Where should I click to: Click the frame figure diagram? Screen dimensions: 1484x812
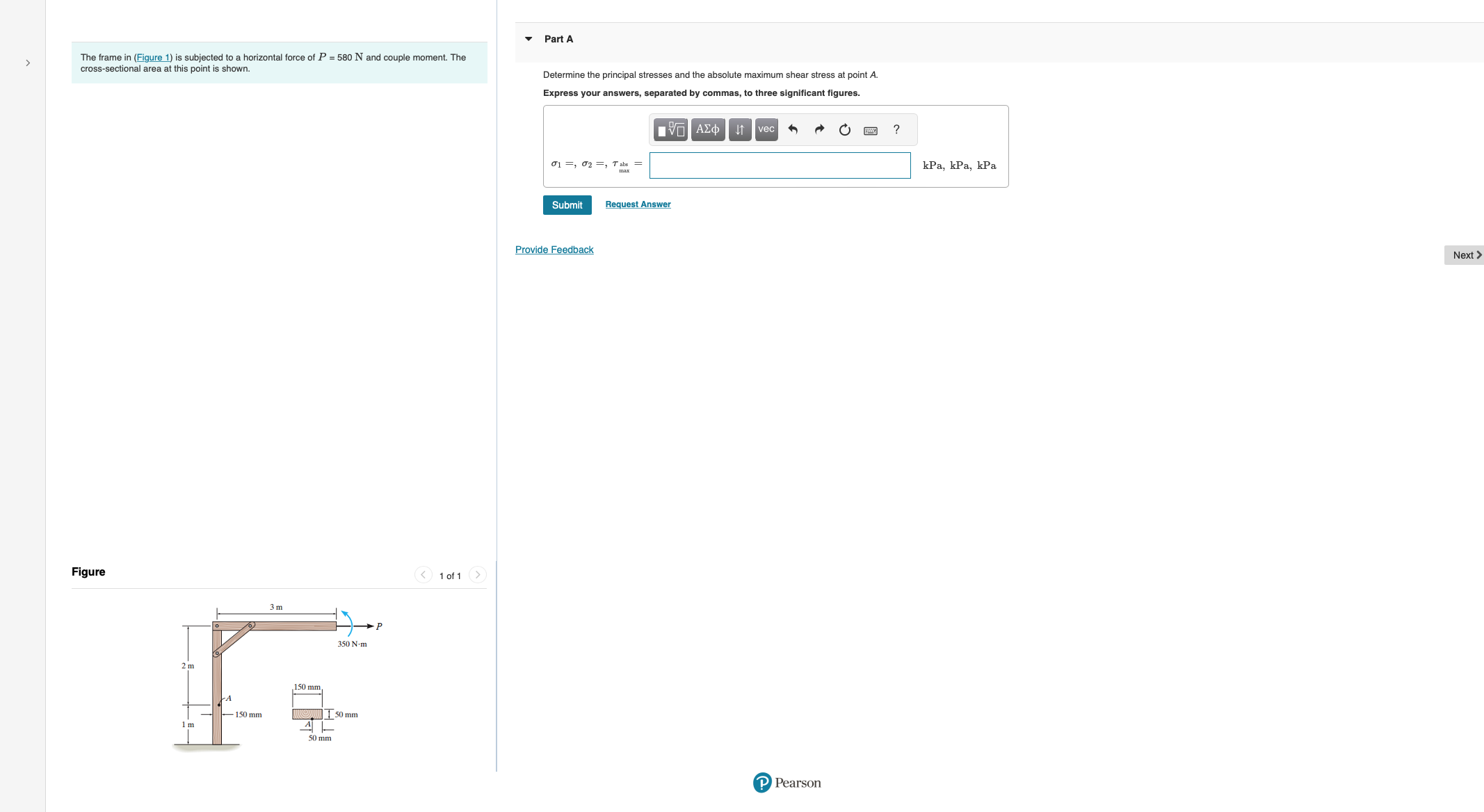278,674
